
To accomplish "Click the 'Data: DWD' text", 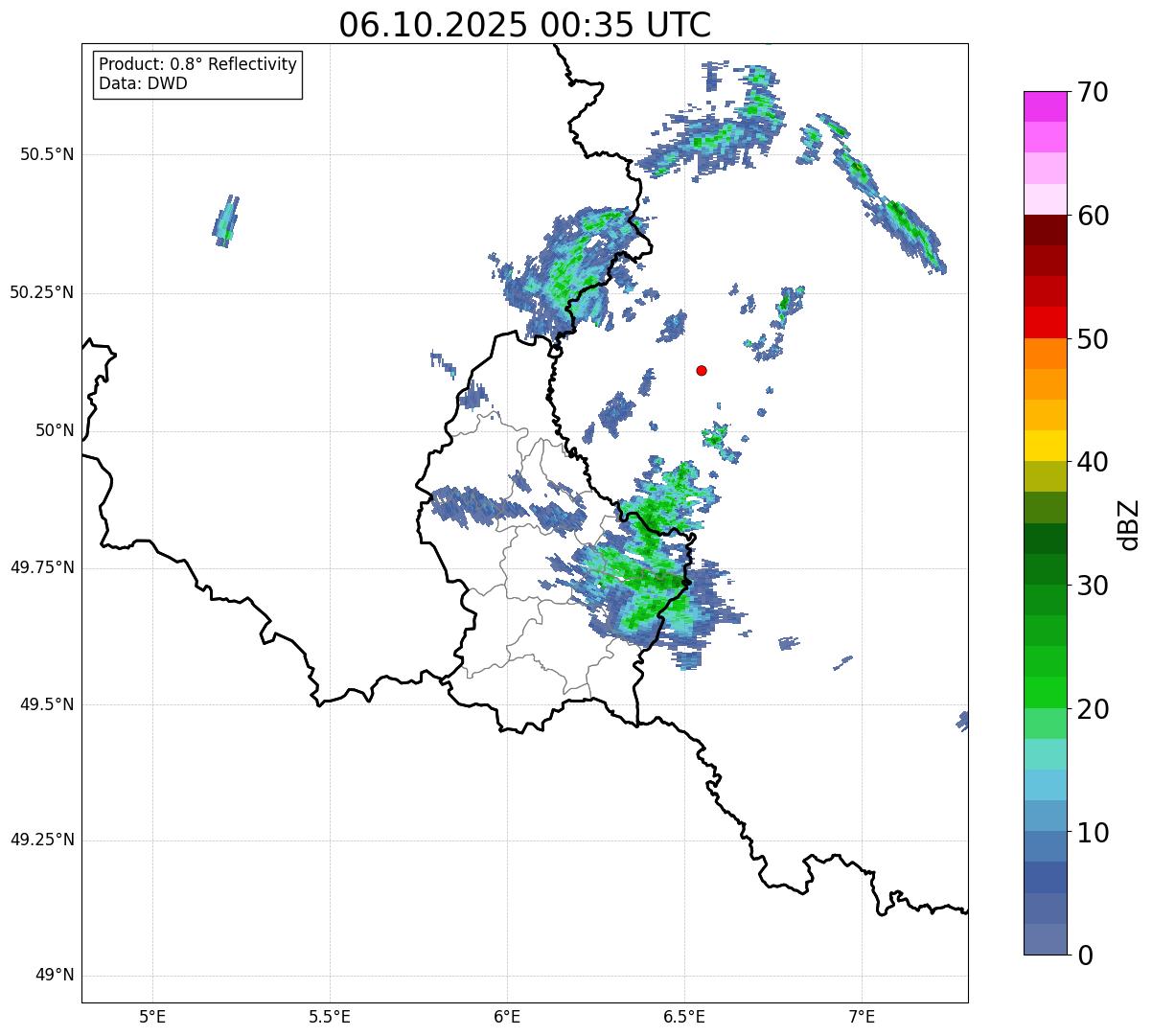I will pos(144,83).
